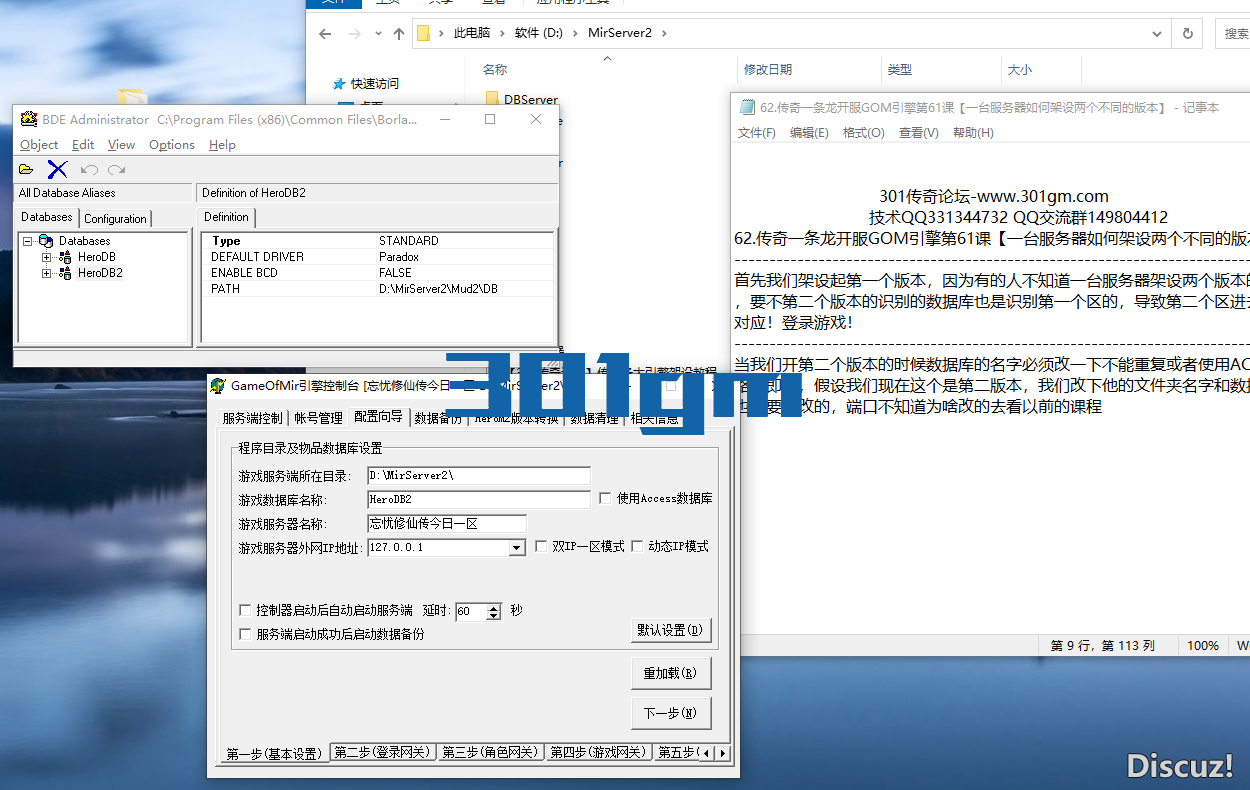This screenshot has width=1250, height=790.
Task: Click the 重加载(R) button
Action: pyautogui.click(x=671, y=674)
